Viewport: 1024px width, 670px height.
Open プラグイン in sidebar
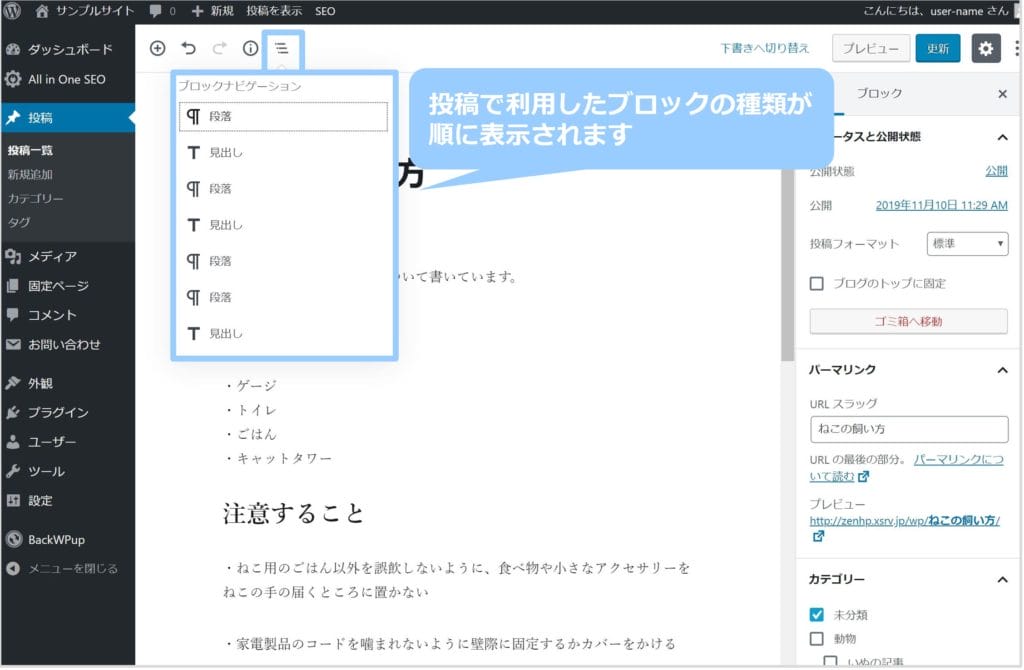(x=68, y=412)
